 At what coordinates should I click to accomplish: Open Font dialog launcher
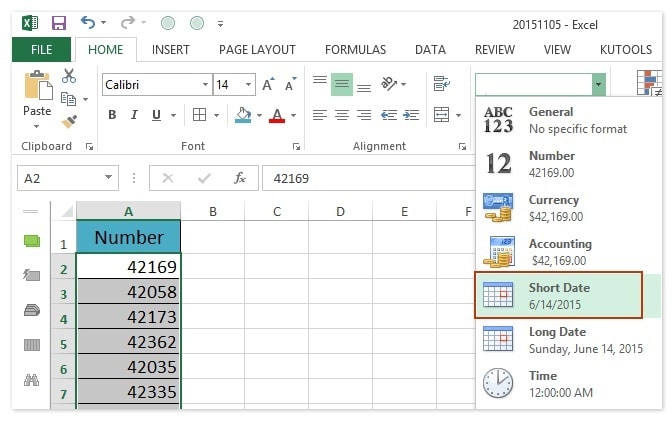[296, 147]
